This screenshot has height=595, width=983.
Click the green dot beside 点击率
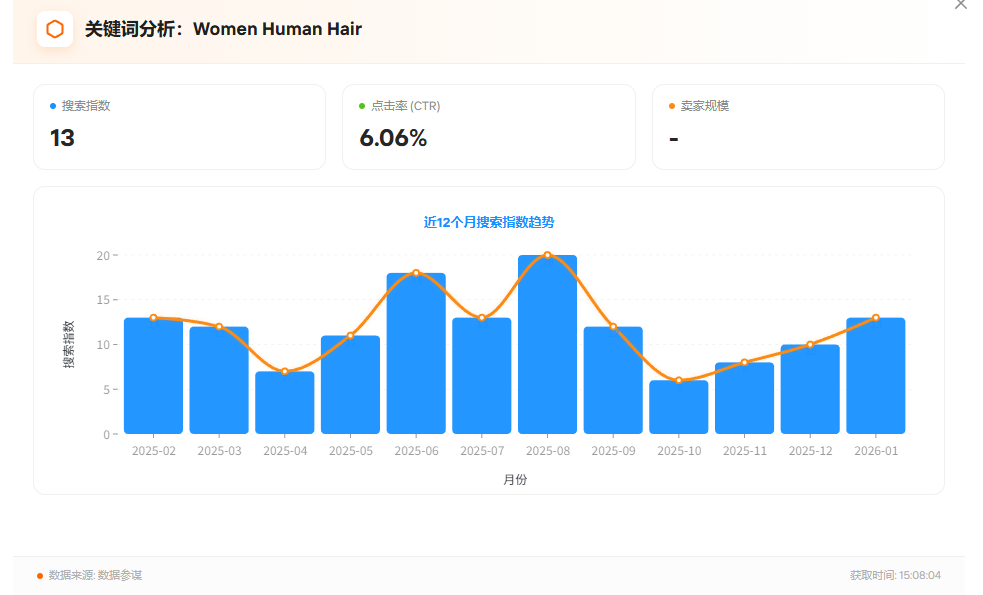tap(362, 106)
